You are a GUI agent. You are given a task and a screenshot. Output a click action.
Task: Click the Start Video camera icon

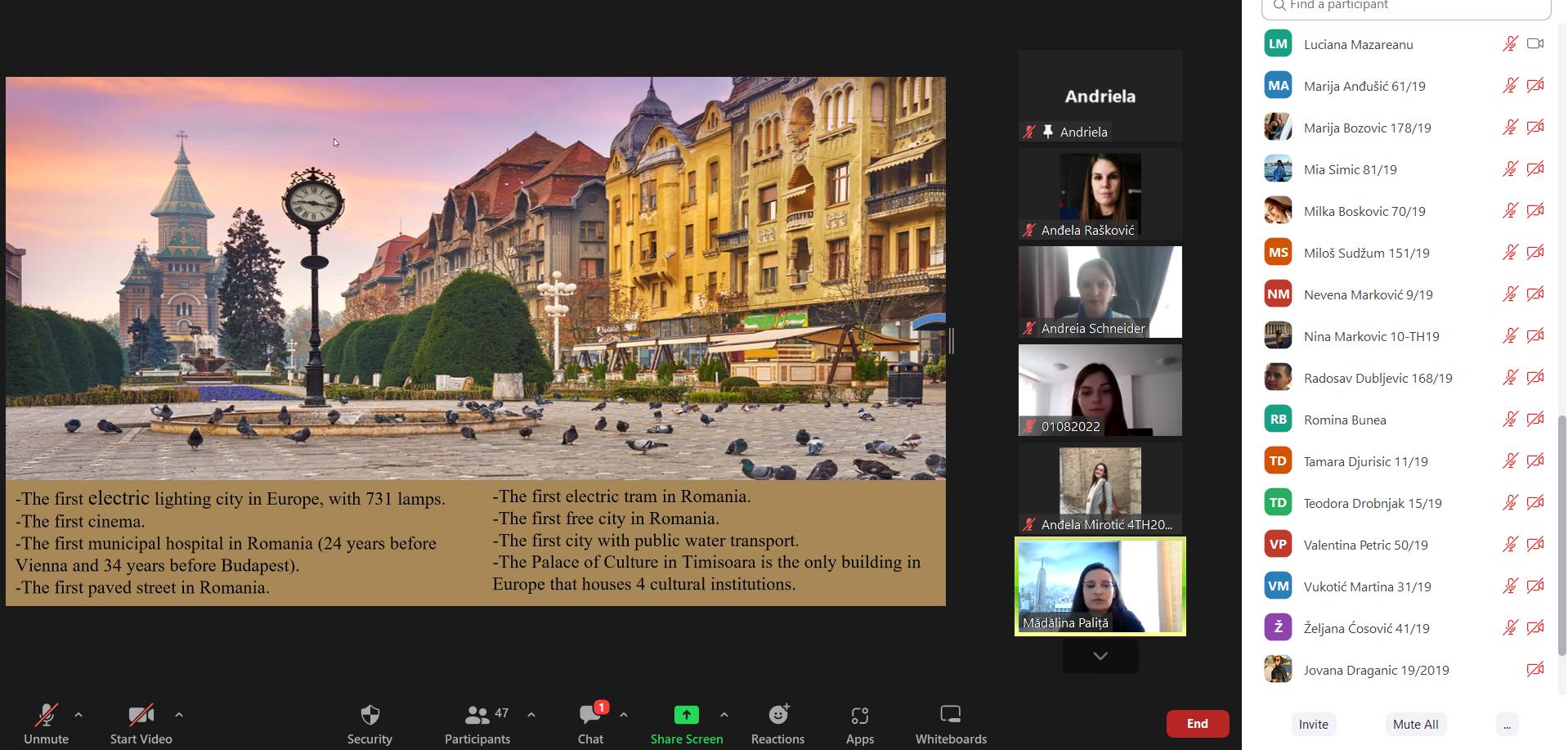(x=141, y=715)
